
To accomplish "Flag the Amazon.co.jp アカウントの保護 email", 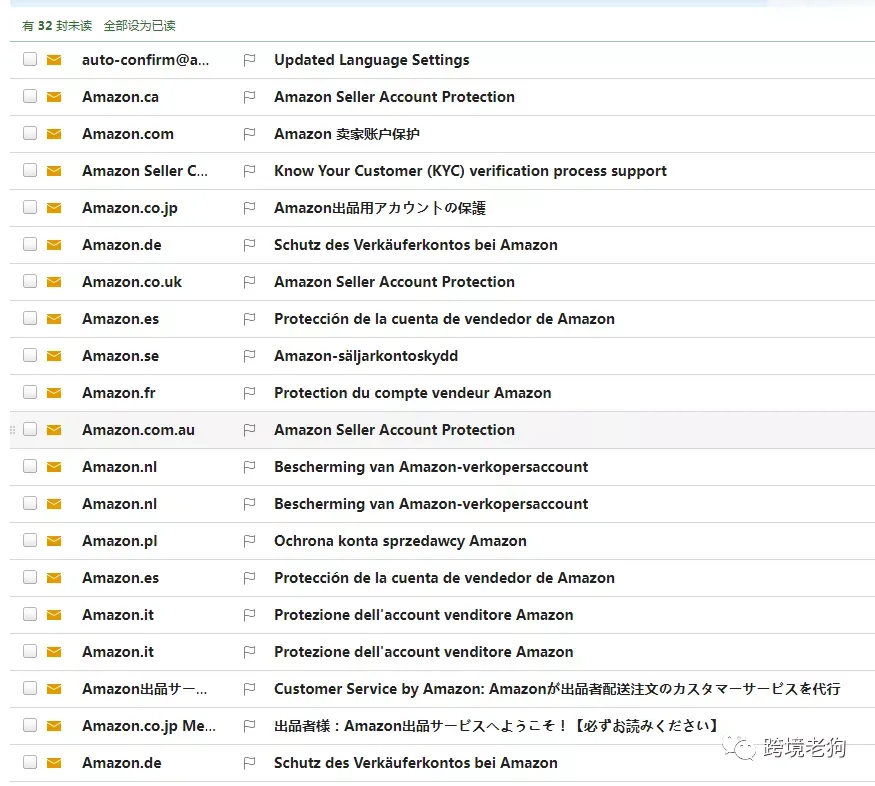I will (249, 208).
